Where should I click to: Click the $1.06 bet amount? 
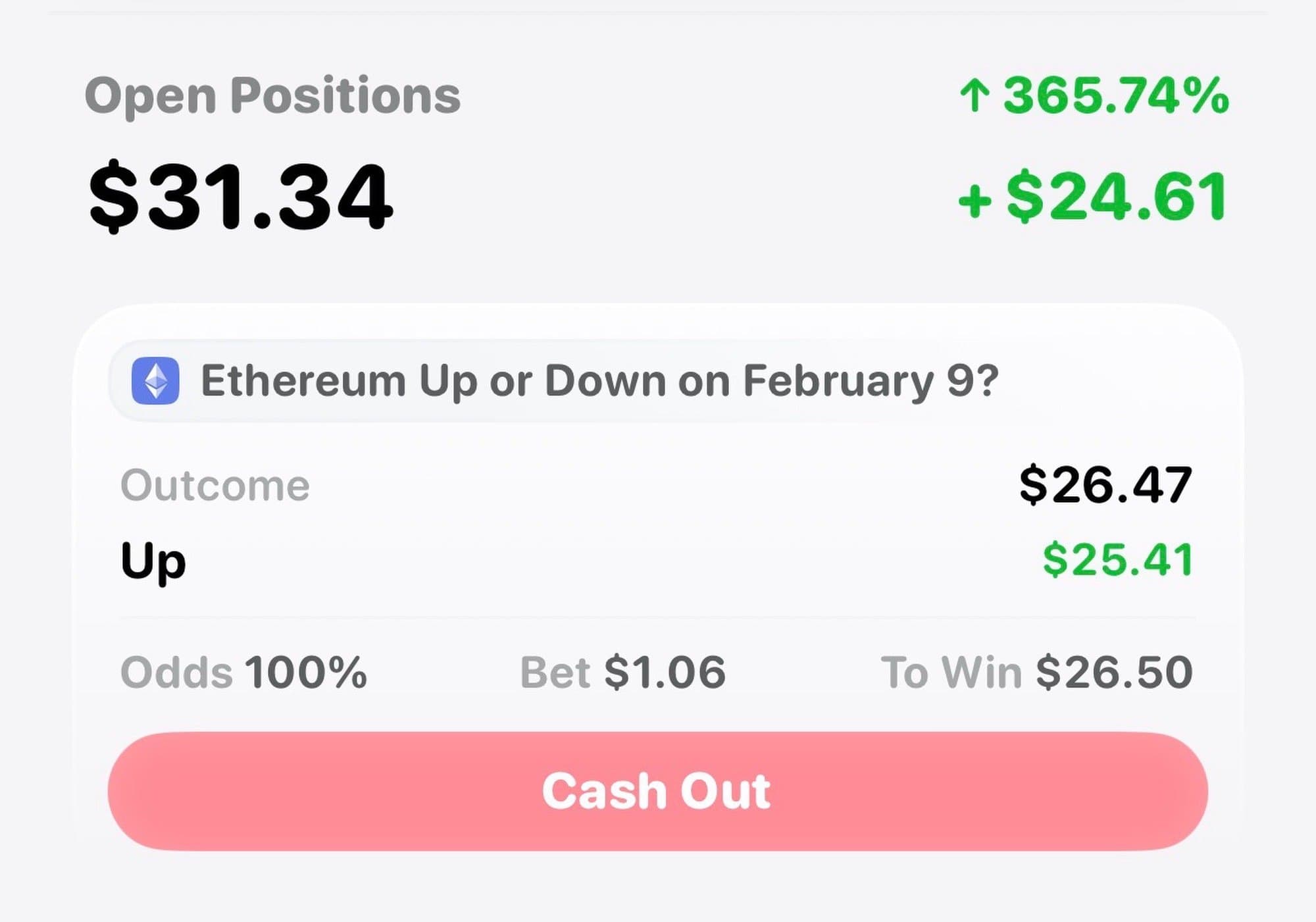[665, 673]
